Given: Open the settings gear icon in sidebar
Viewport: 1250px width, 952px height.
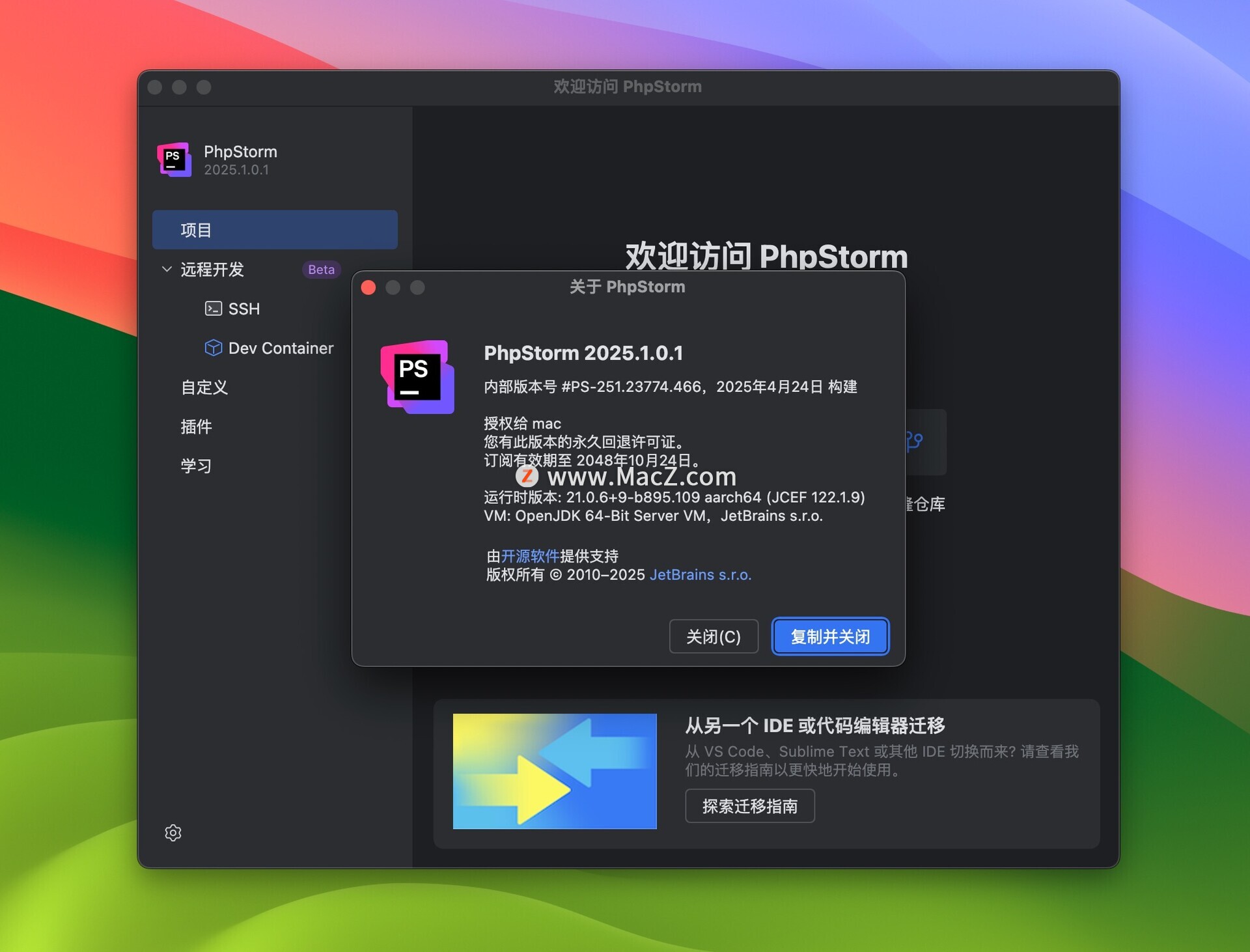Looking at the screenshot, I should 173,833.
